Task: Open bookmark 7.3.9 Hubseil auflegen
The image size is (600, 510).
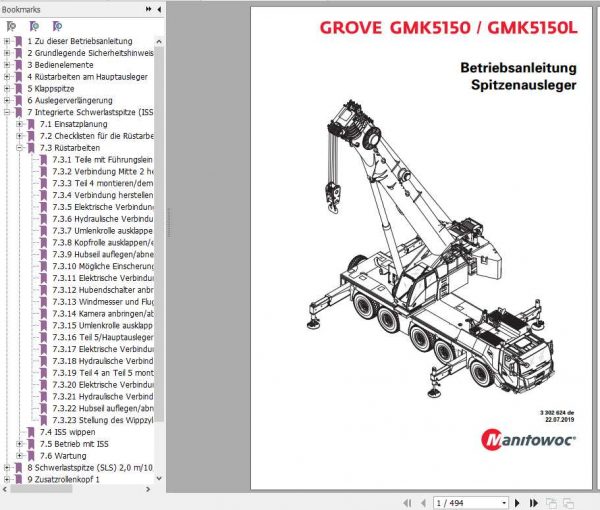Action: click(103, 254)
